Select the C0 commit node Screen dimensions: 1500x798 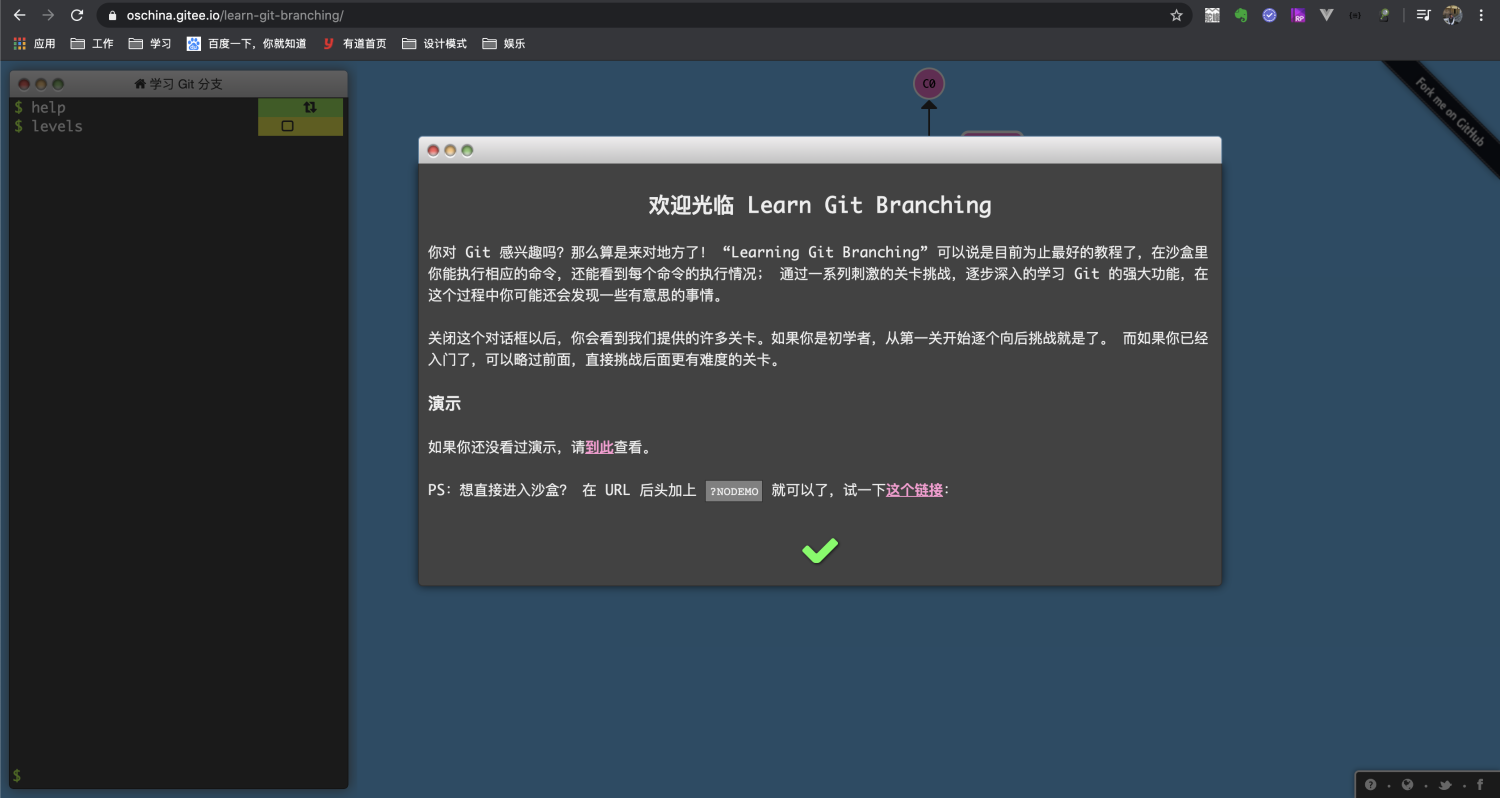[x=928, y=83]
